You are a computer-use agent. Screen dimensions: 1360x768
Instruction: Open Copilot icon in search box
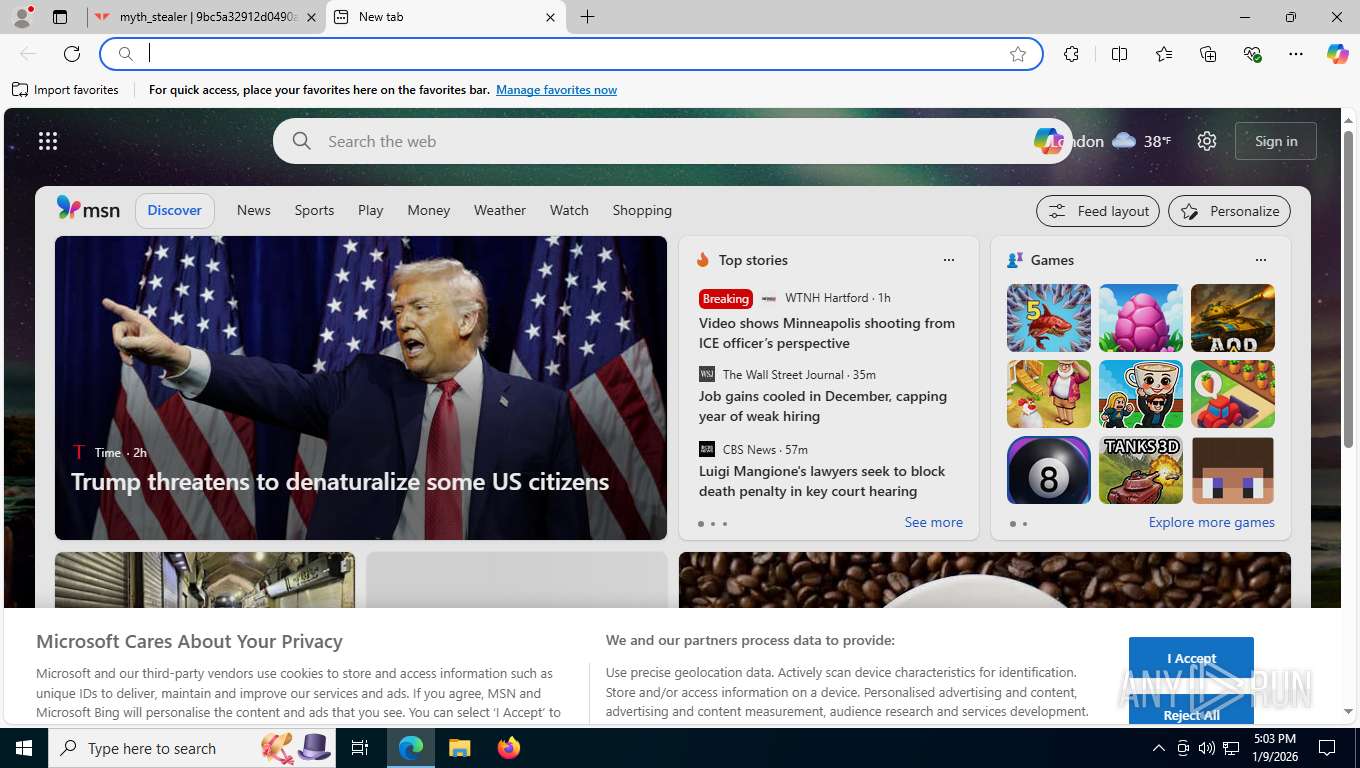click(x=1048, y=141)
